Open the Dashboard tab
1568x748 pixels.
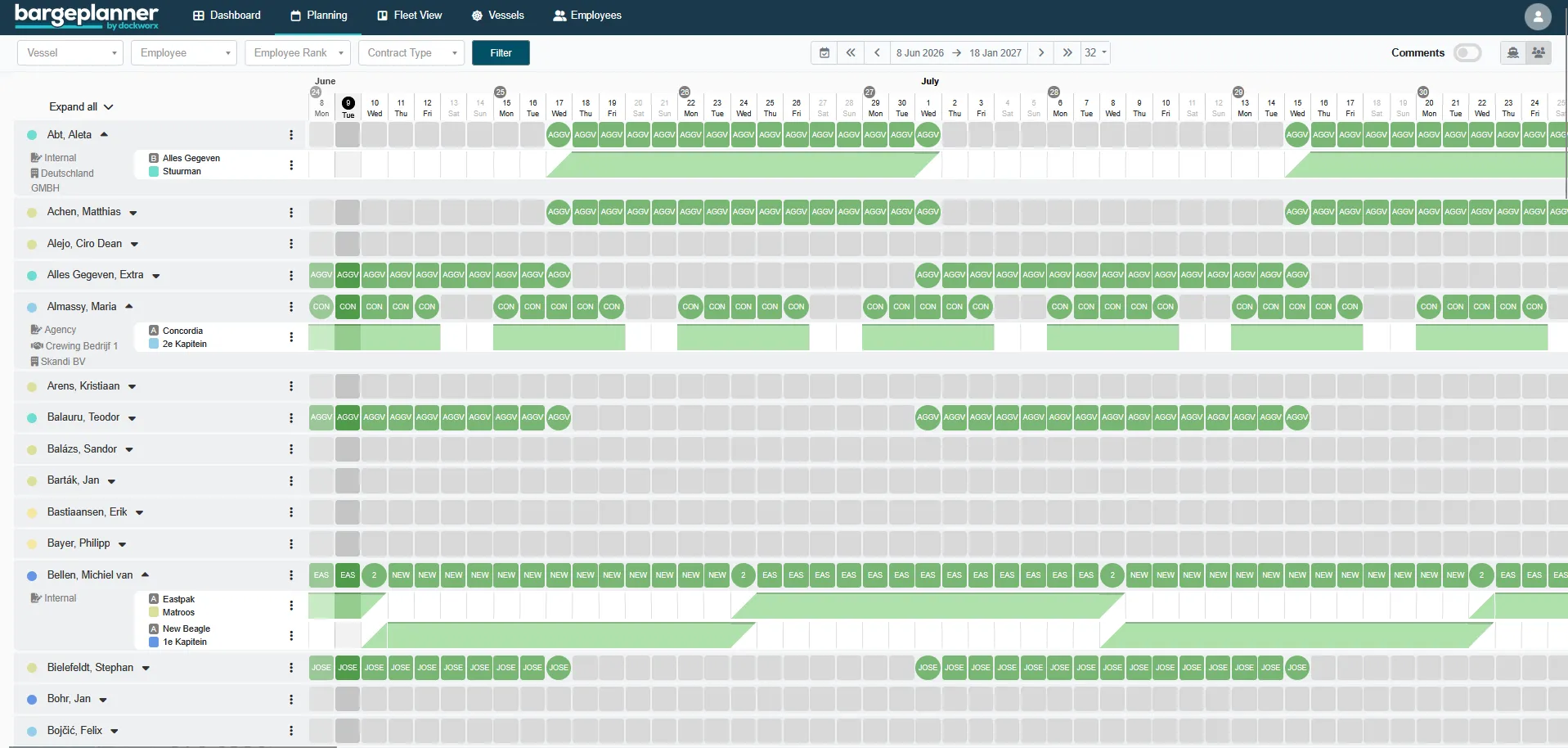[227, 16]
